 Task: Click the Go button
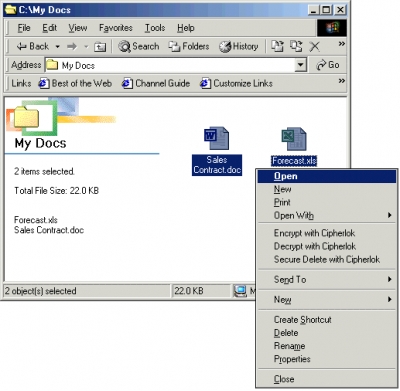click(328, 65)
